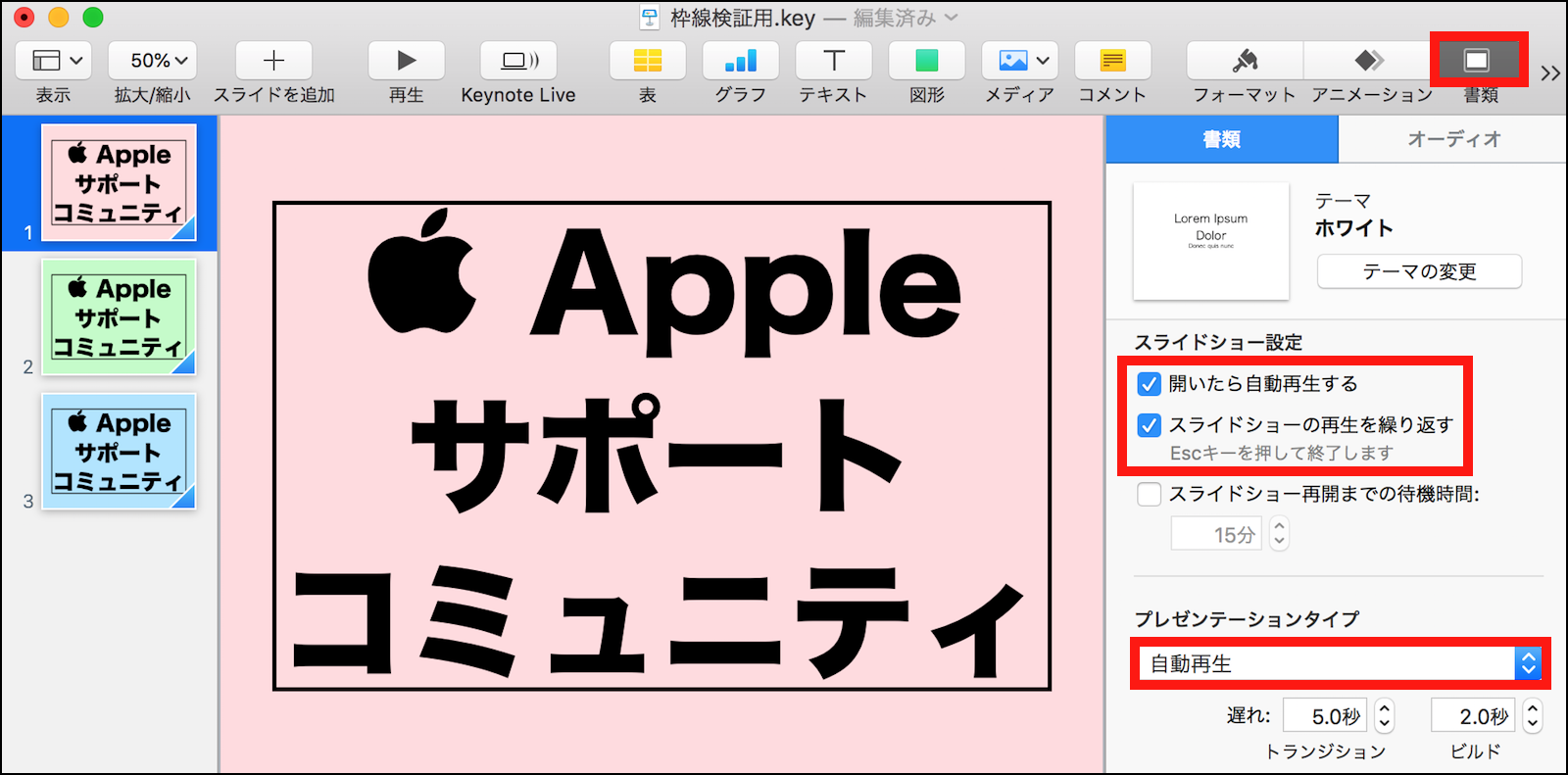The height and width of the screenshot is (775, 1568).
Task: Select the green slide 2 thumbnail
Action: coord(119,317)
